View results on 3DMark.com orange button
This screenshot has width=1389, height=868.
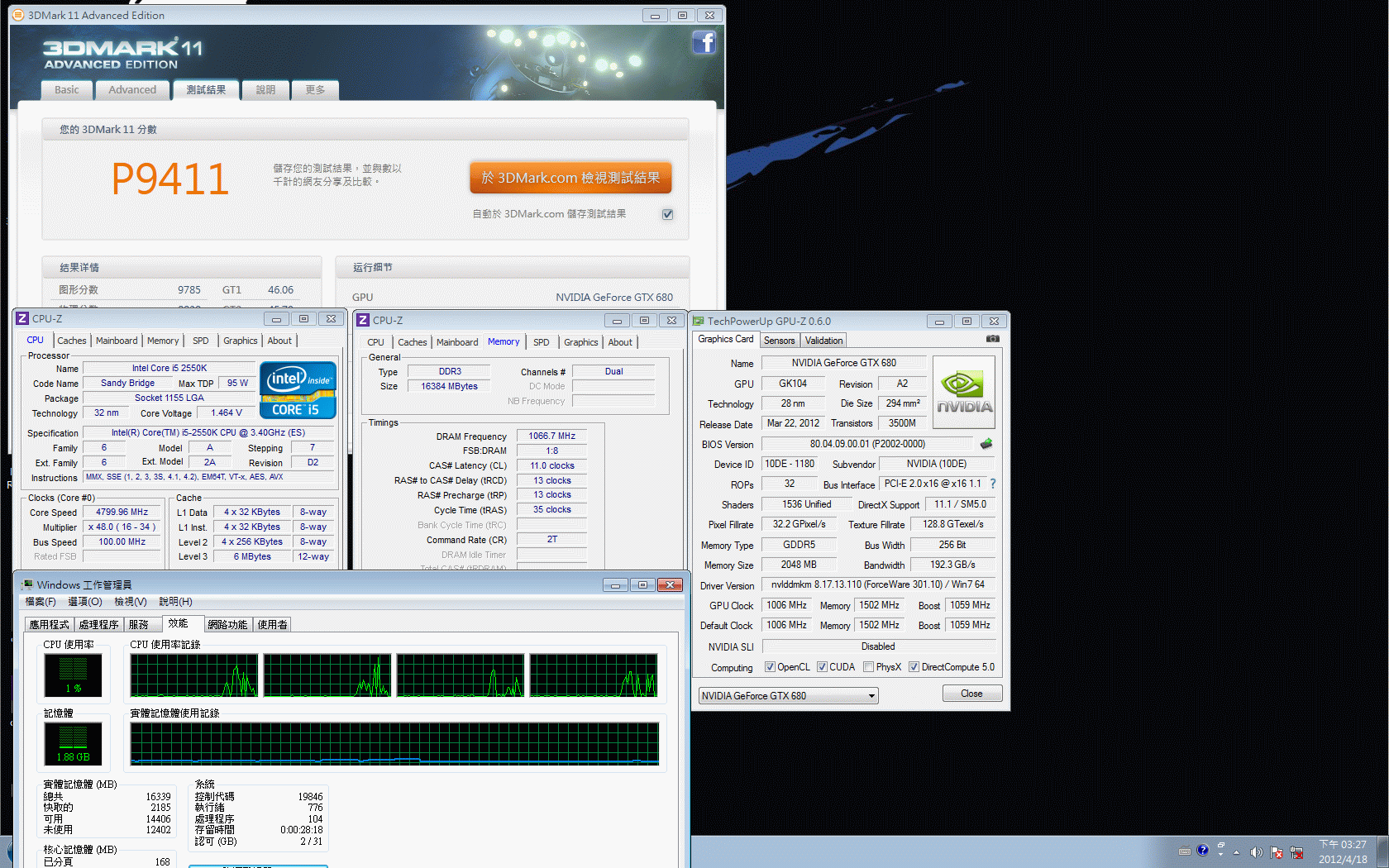[570, 178]
